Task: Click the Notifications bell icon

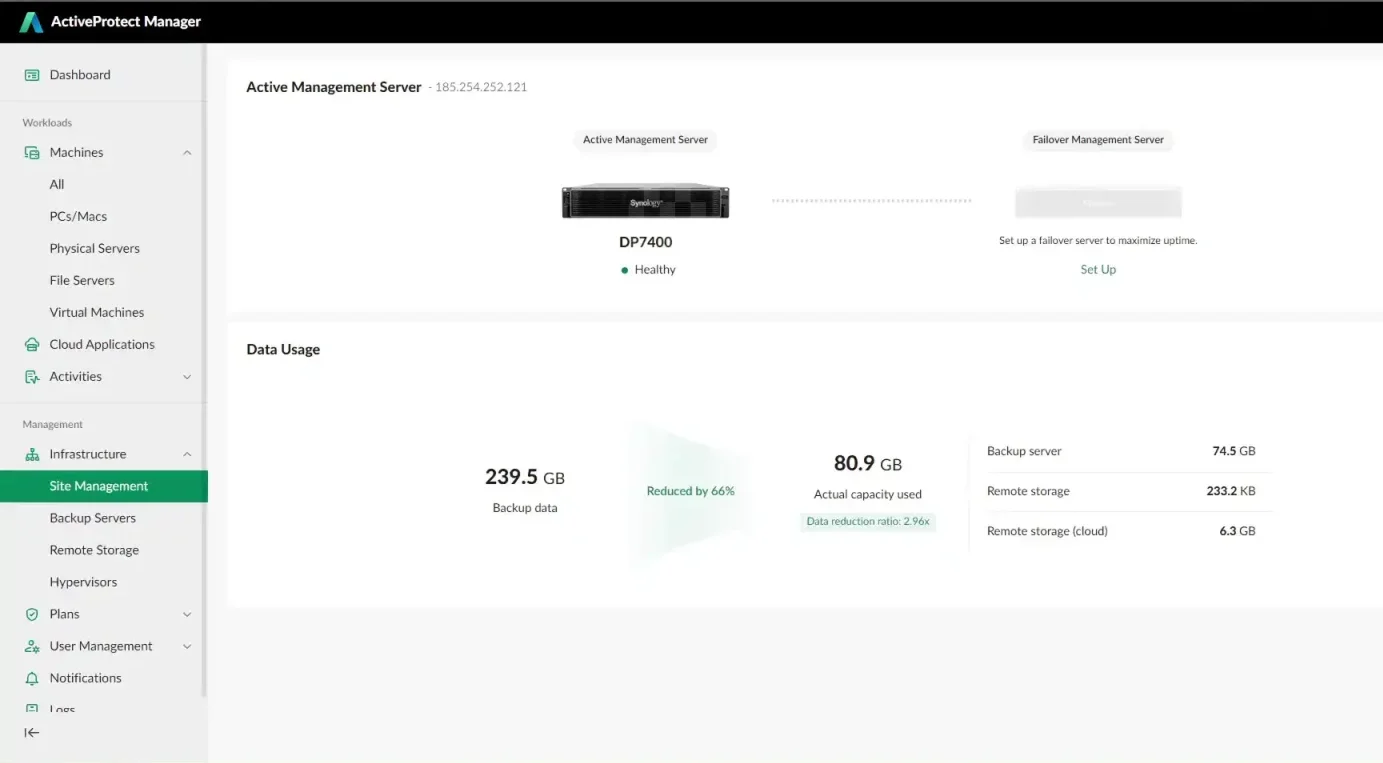Action: [32, 679]
